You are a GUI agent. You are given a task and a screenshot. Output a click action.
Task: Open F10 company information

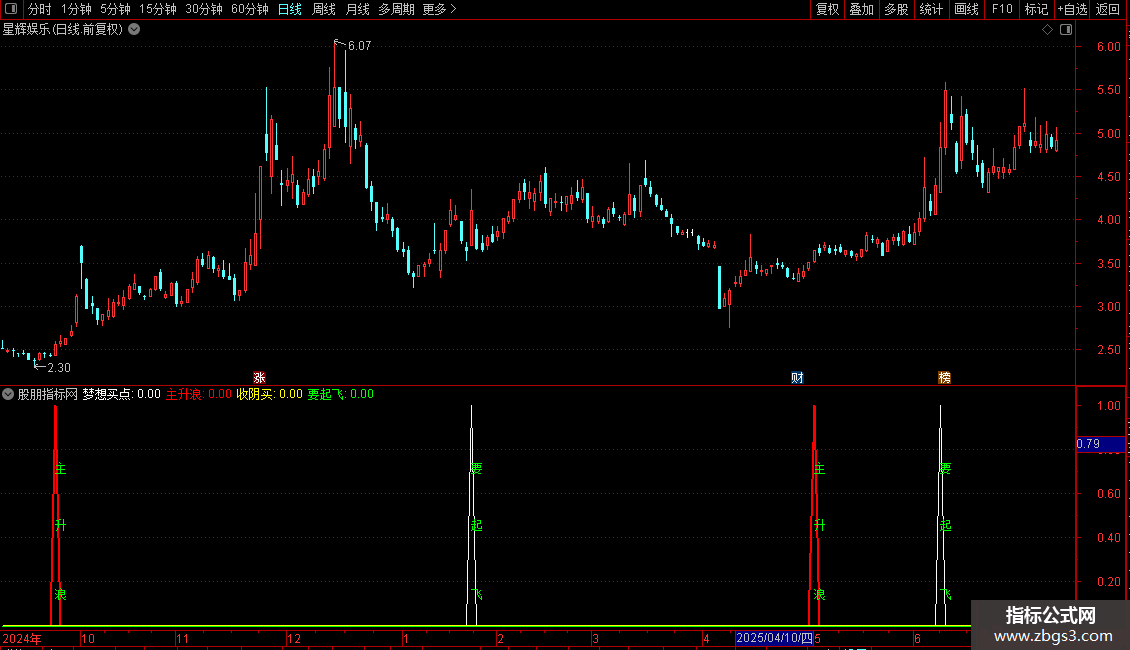tap(1002, 9)
